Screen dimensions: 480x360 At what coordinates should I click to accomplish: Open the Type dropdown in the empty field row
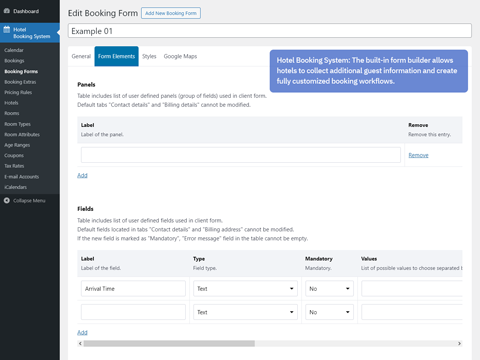coord(245,312)
